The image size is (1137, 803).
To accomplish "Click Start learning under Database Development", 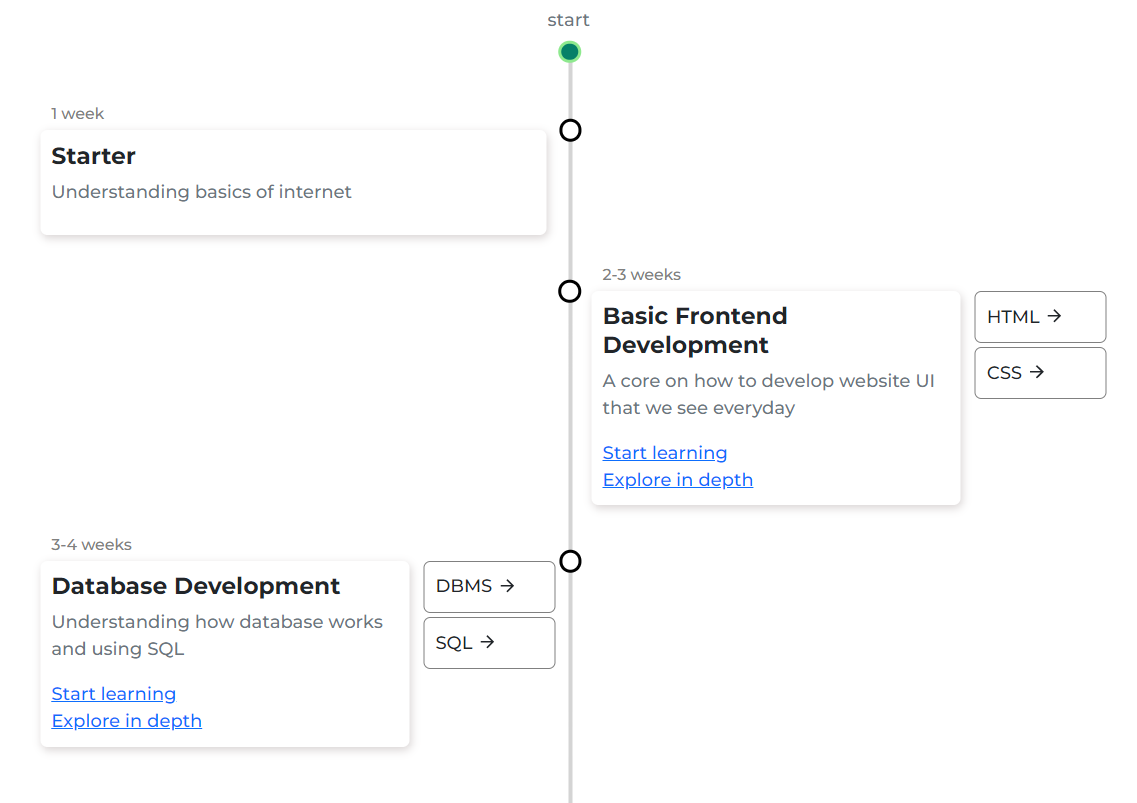I will (113, 693).
